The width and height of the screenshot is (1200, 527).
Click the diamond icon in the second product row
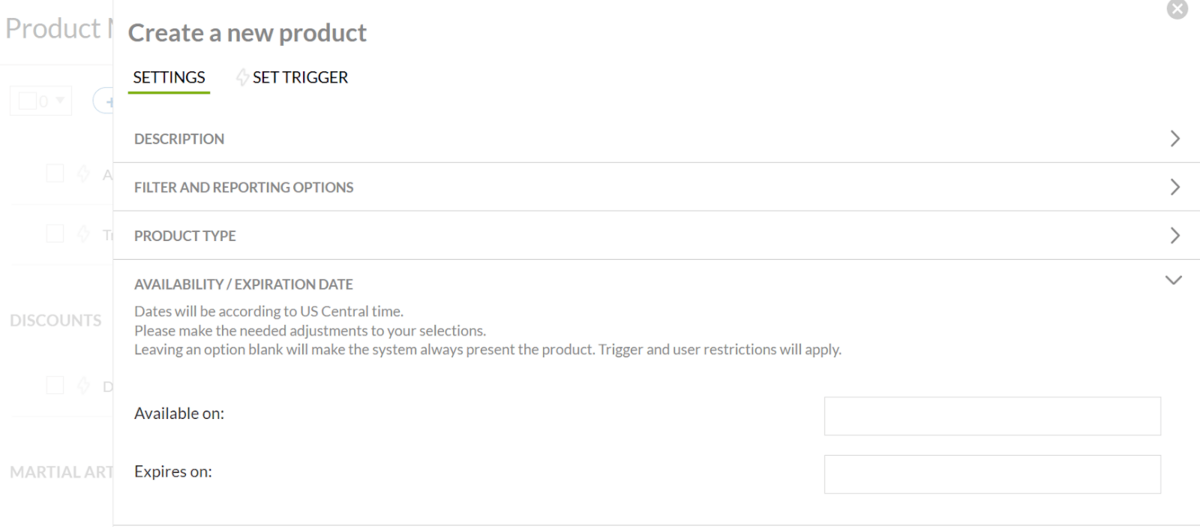pos(84,234)
